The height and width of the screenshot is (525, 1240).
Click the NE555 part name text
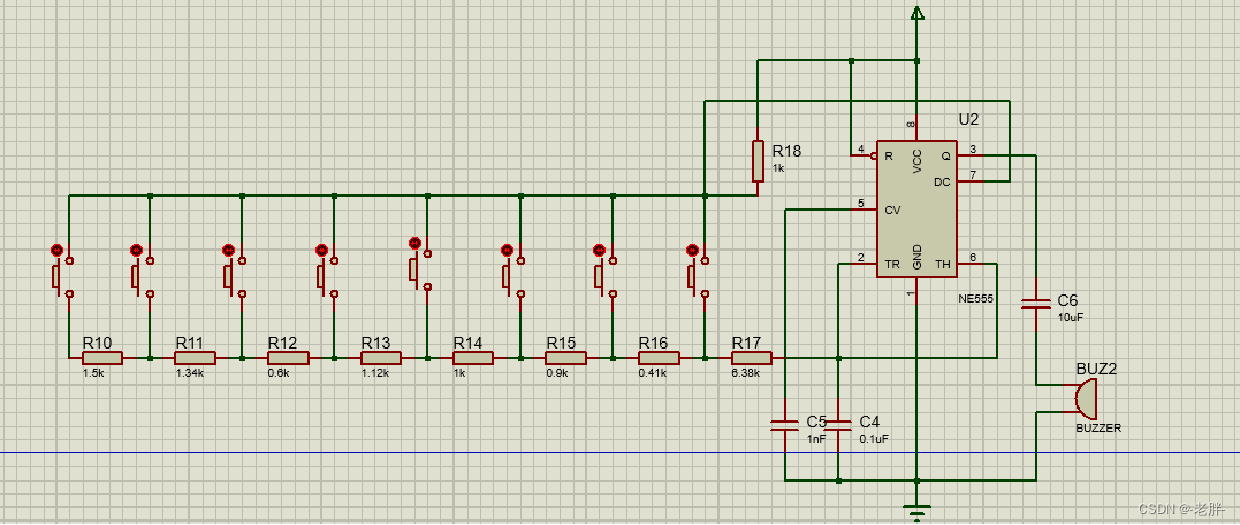pos(975,299)
